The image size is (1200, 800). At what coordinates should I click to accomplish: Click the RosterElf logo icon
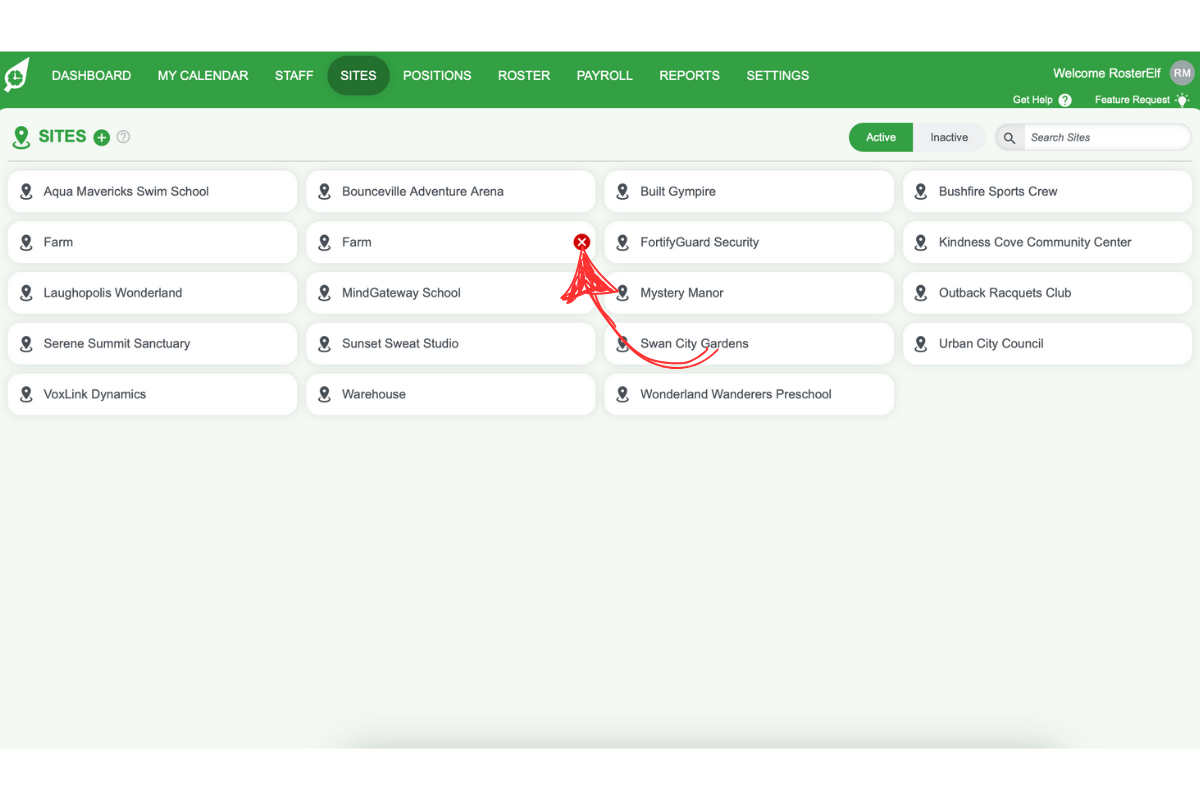point(17,76)
